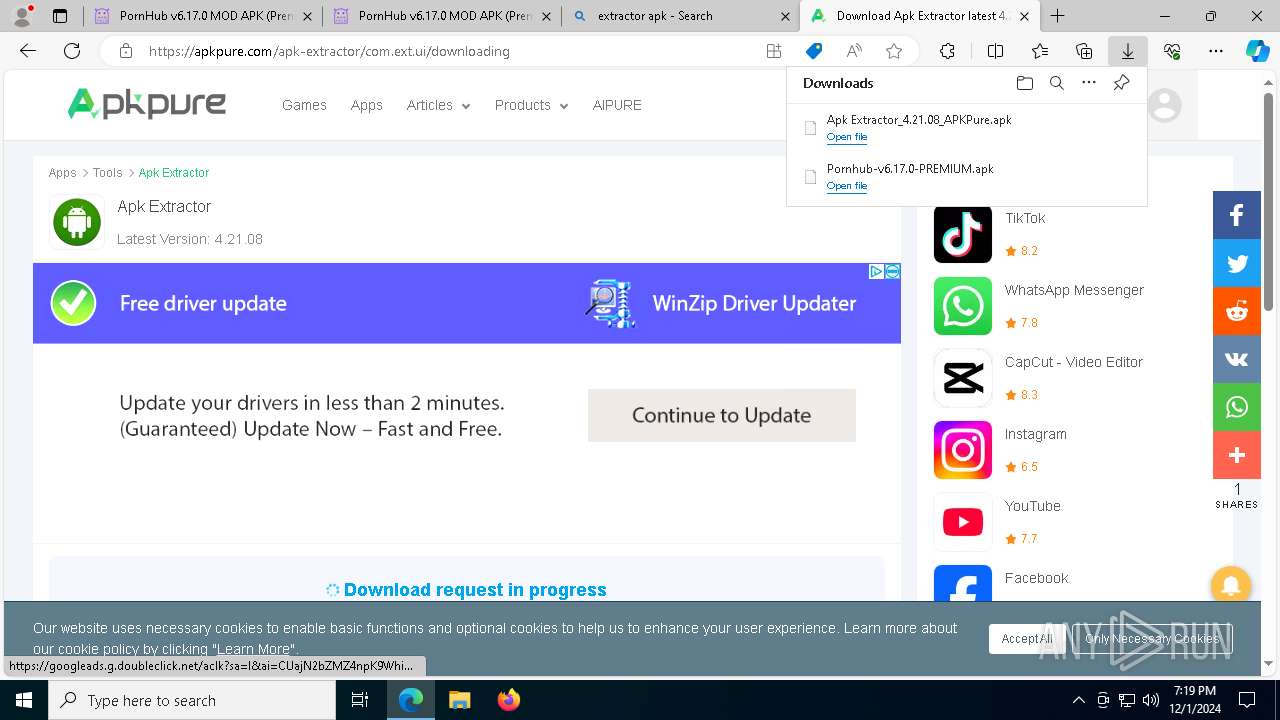This screenshot has height=720, width=1280.
Task: Open the AdChoices icon on banner
Action: coord(876,271)
